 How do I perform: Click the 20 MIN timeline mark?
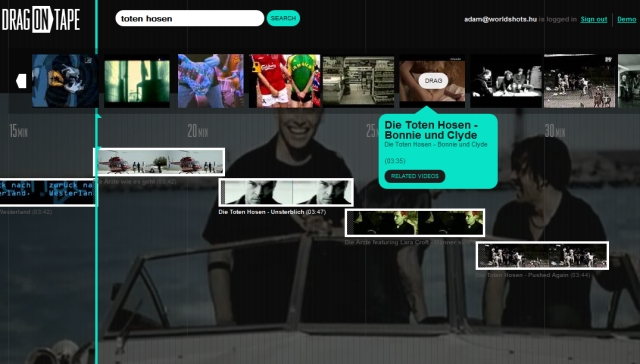198,131
